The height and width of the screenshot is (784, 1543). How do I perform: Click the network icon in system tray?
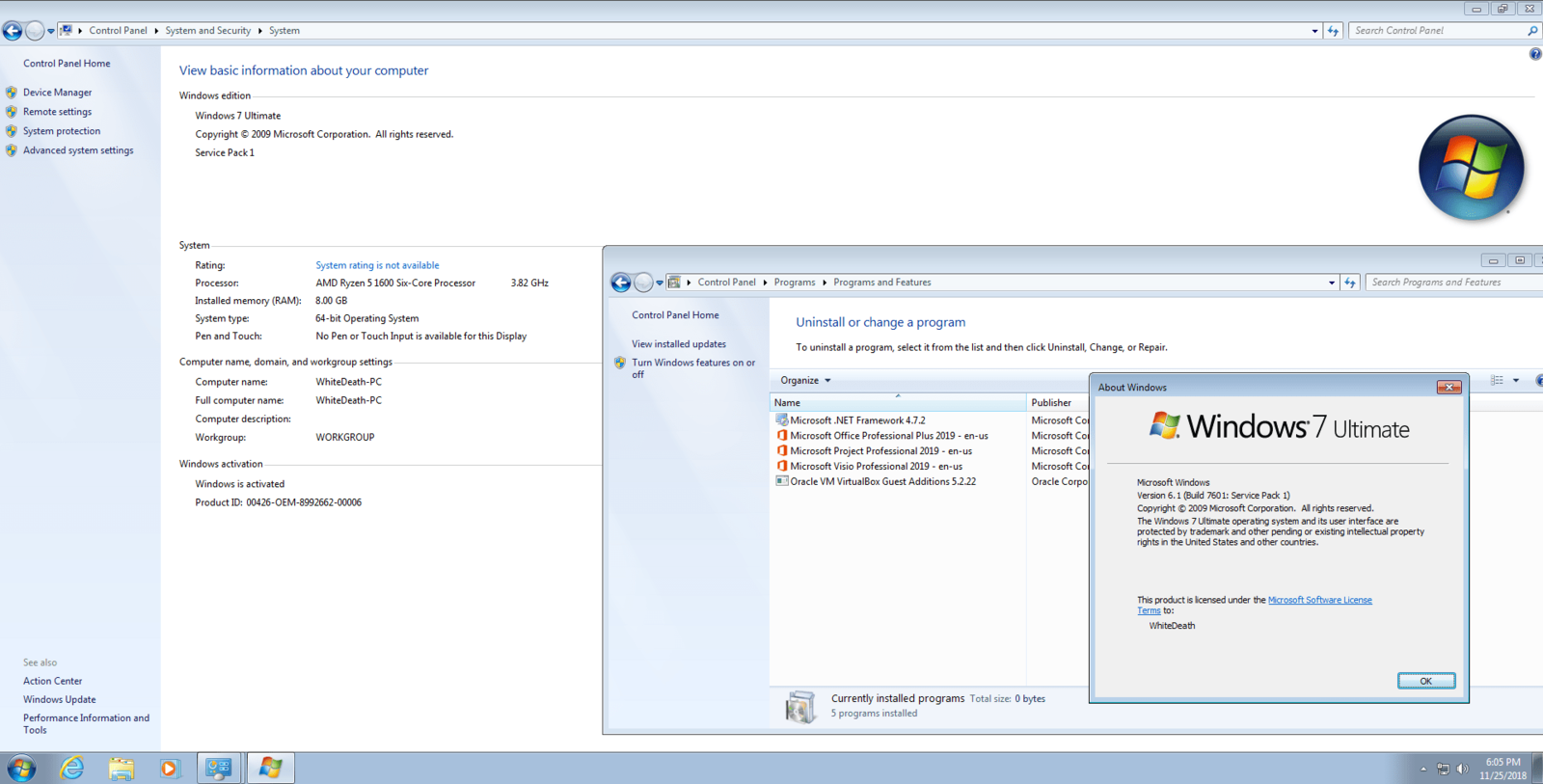click(x=1443, y=769)
